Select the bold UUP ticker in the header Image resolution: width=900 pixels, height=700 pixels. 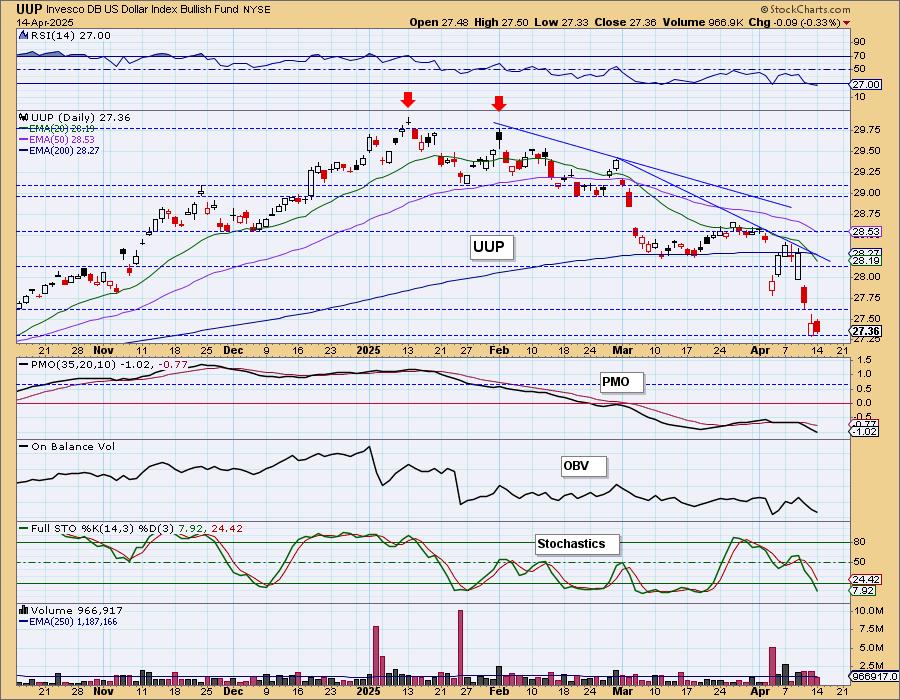tap(29, 10)
